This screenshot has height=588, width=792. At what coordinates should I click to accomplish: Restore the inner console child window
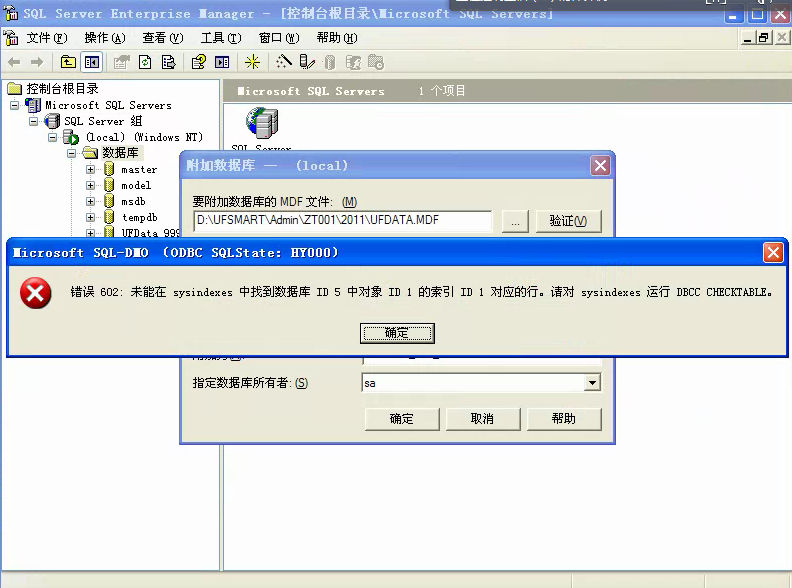pyautogui.click(x=764, y=38)
